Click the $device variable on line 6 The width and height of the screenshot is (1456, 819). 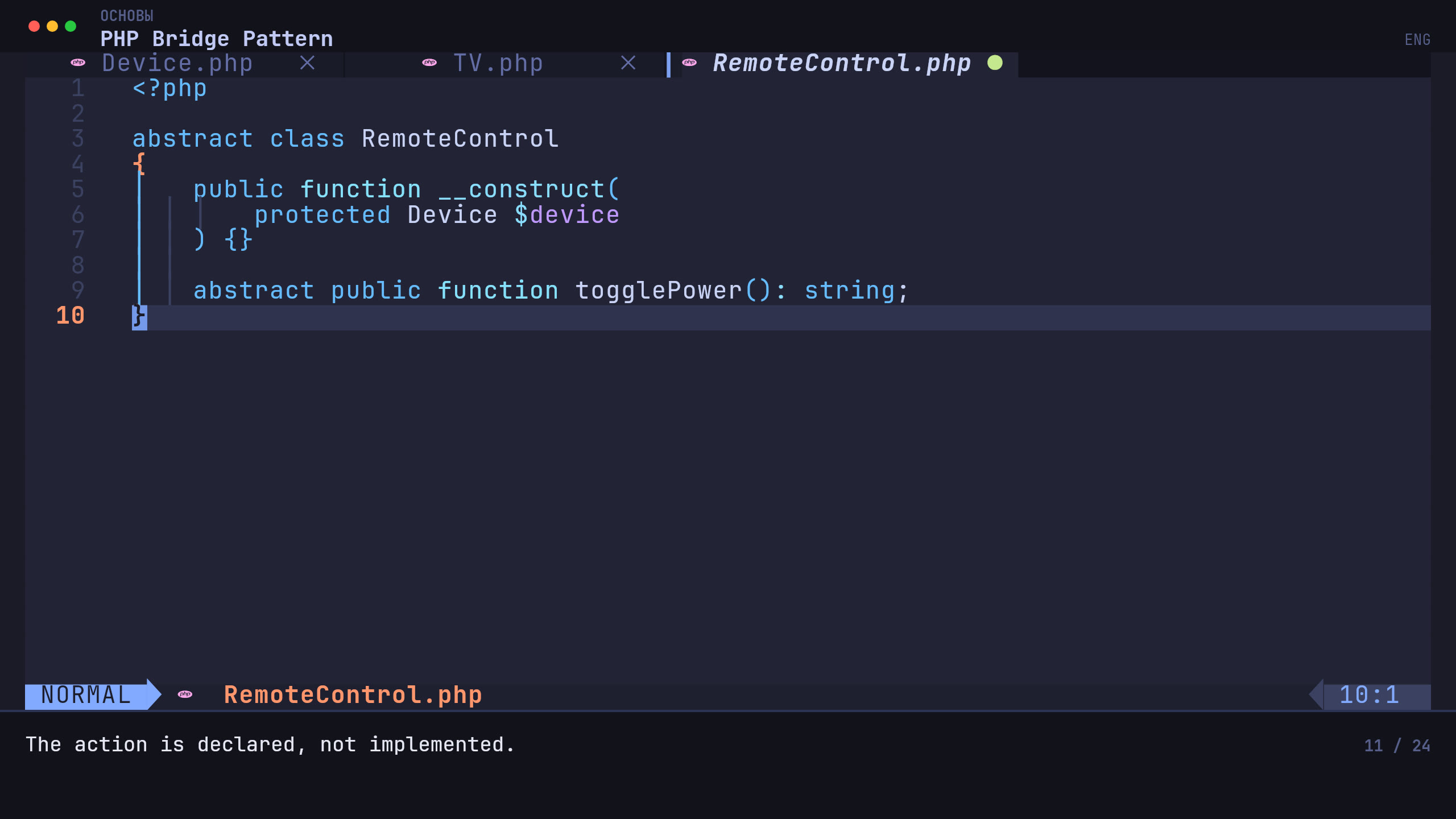(567, 215)
